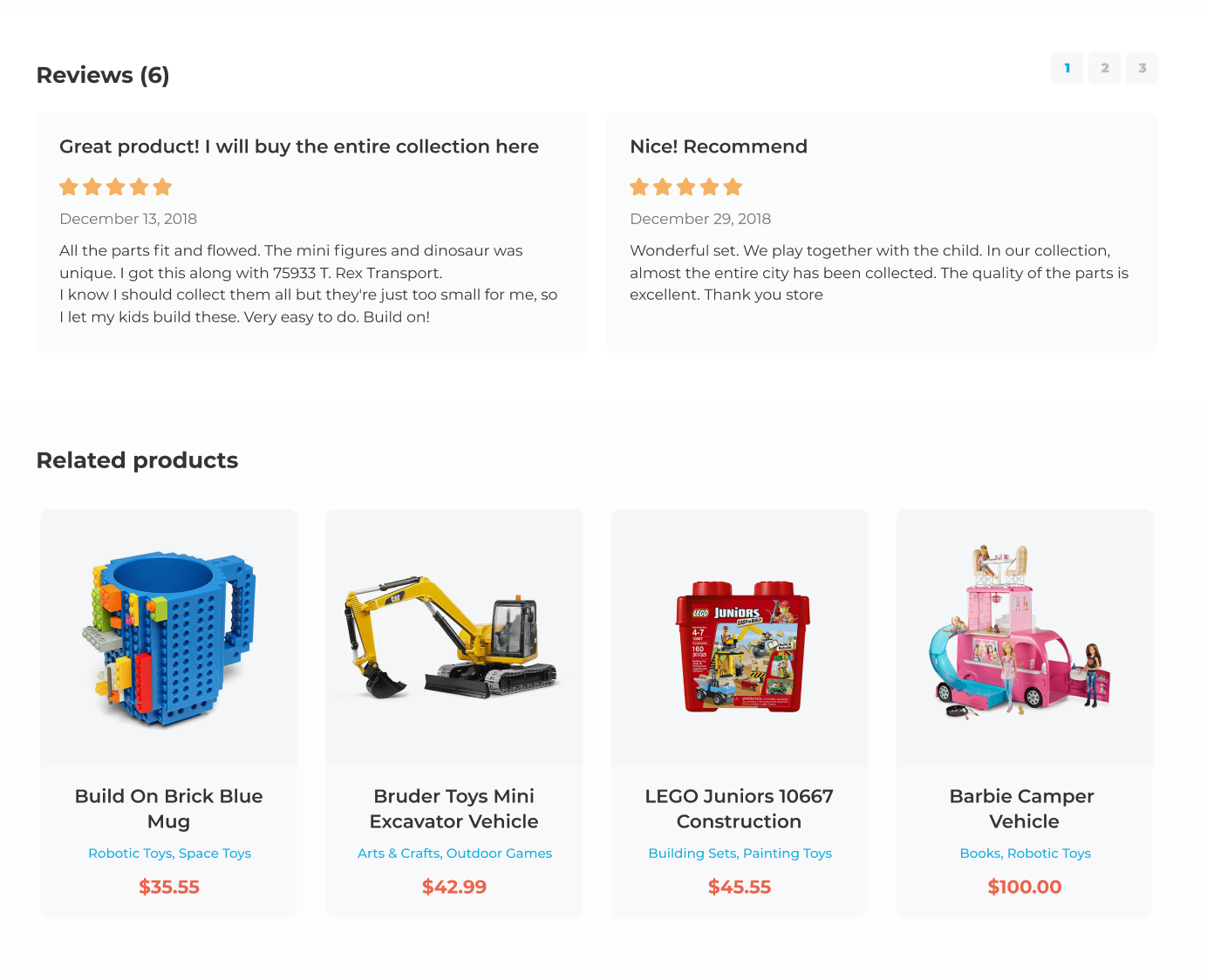Open the Build On Brick Blue Mug image

point(169,637)
